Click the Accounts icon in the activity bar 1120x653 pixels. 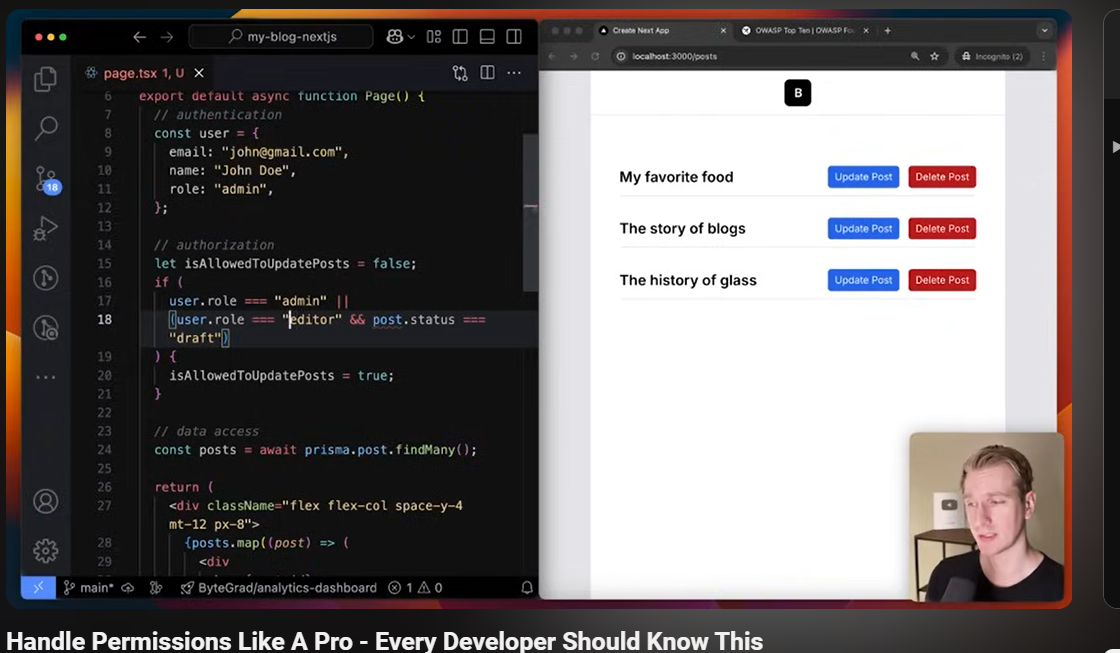(45, 501)
